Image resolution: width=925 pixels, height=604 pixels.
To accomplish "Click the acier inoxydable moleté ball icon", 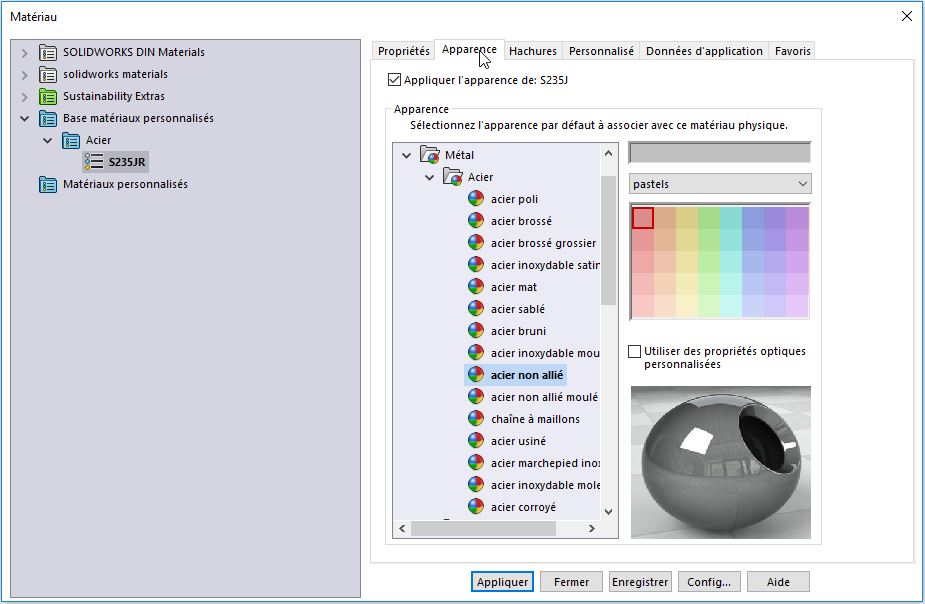I will pyautogui.click(x=476, y=485).
